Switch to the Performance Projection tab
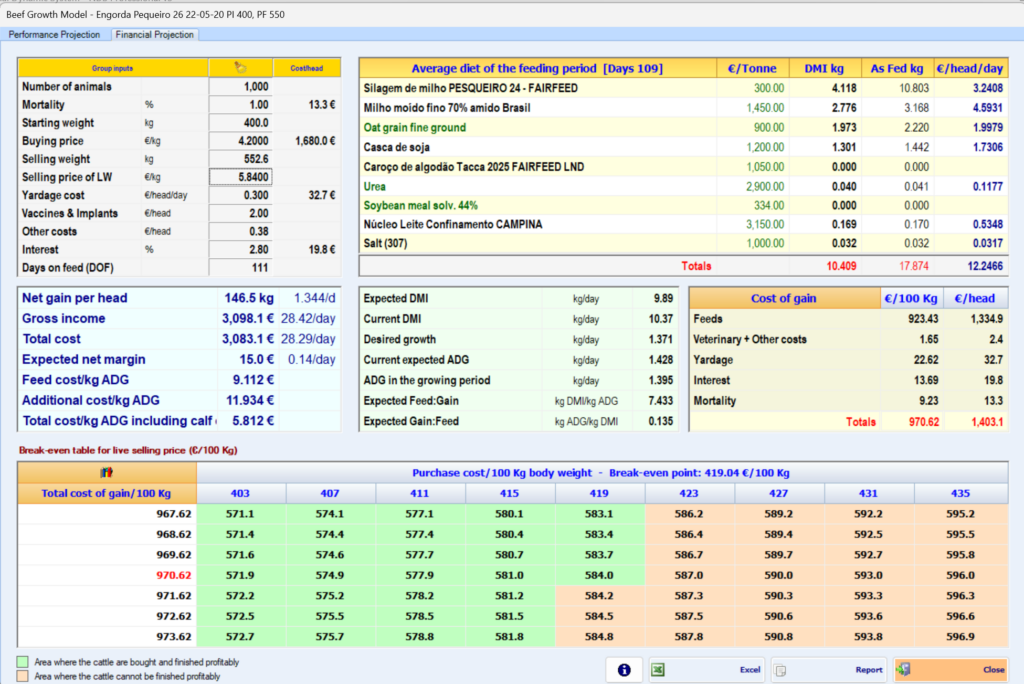Screen dimensions: 1024x684 (x=54, y=35)
